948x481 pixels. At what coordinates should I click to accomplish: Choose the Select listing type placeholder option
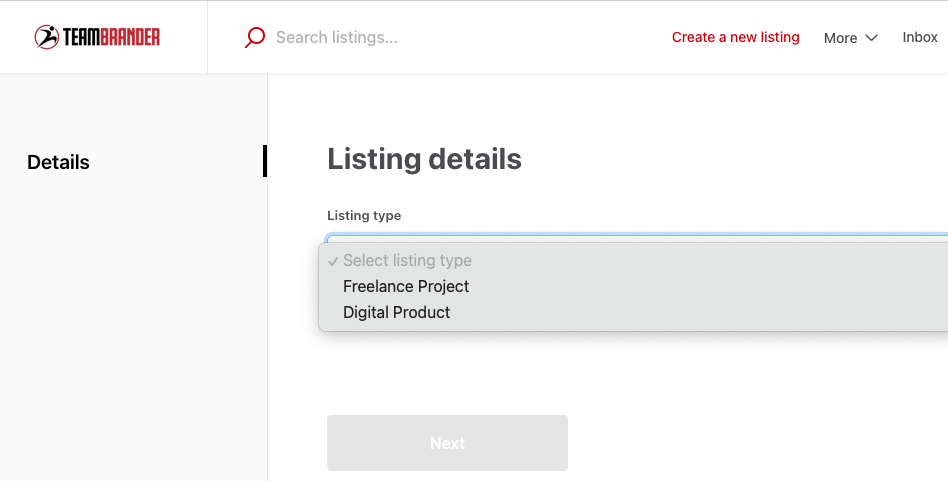(x=407, y=260)
